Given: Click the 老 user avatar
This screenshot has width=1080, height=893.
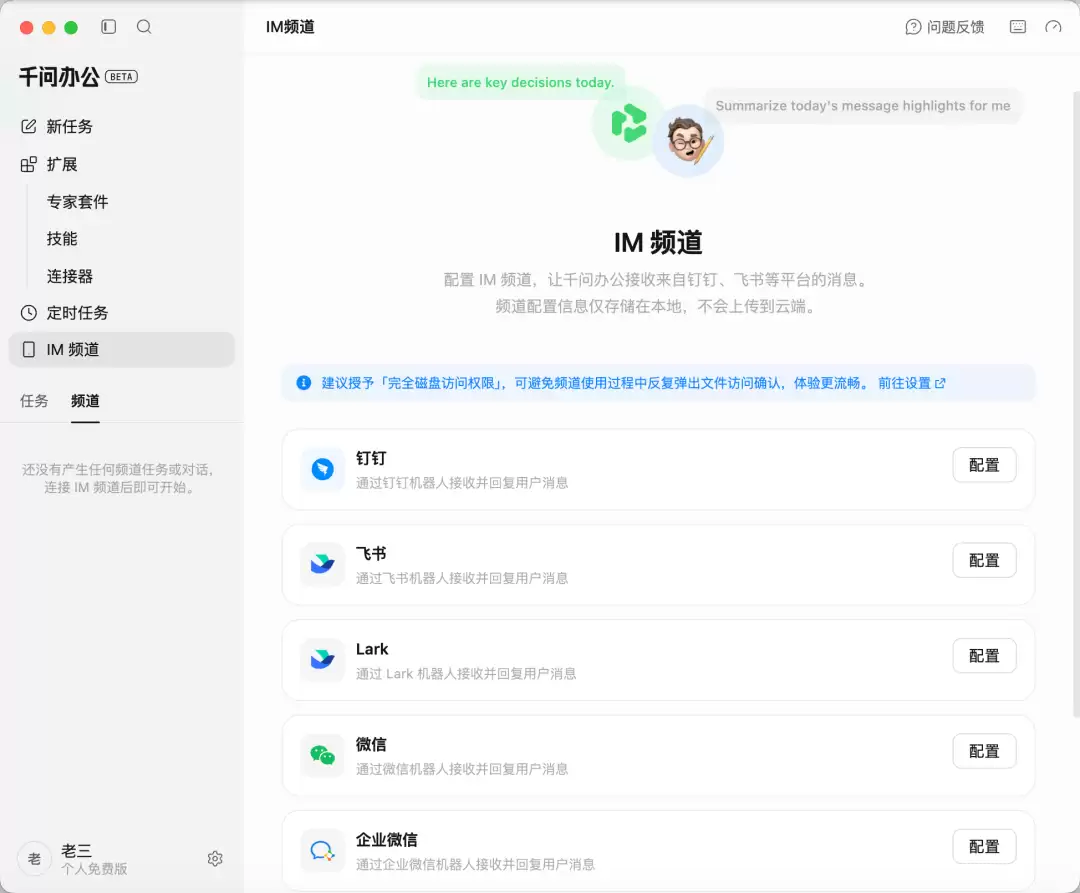Looking at the screenshot, I should point(34,859).
